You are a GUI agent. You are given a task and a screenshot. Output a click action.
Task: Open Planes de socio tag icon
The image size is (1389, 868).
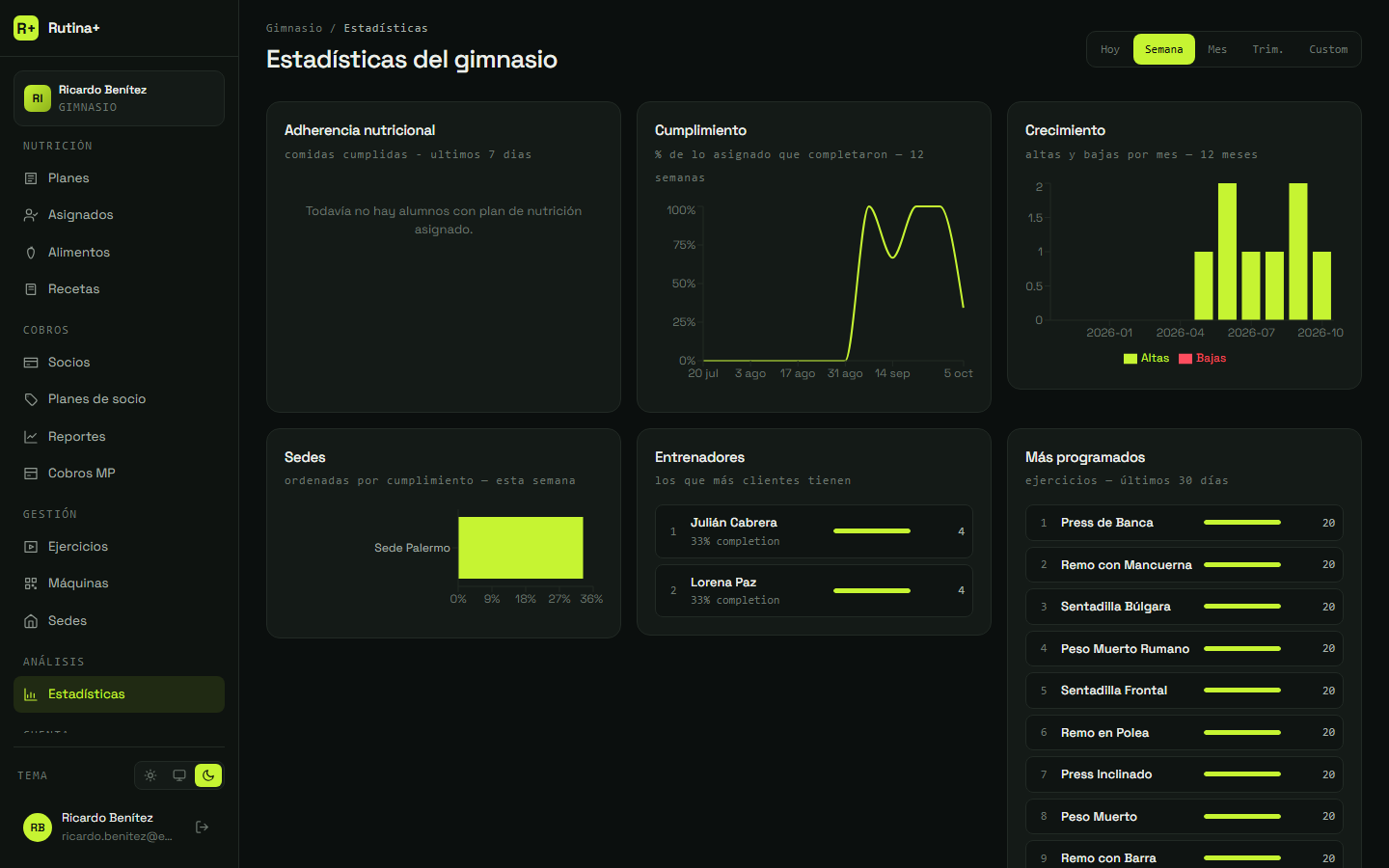pyautogui.click(x=31, y=399)
